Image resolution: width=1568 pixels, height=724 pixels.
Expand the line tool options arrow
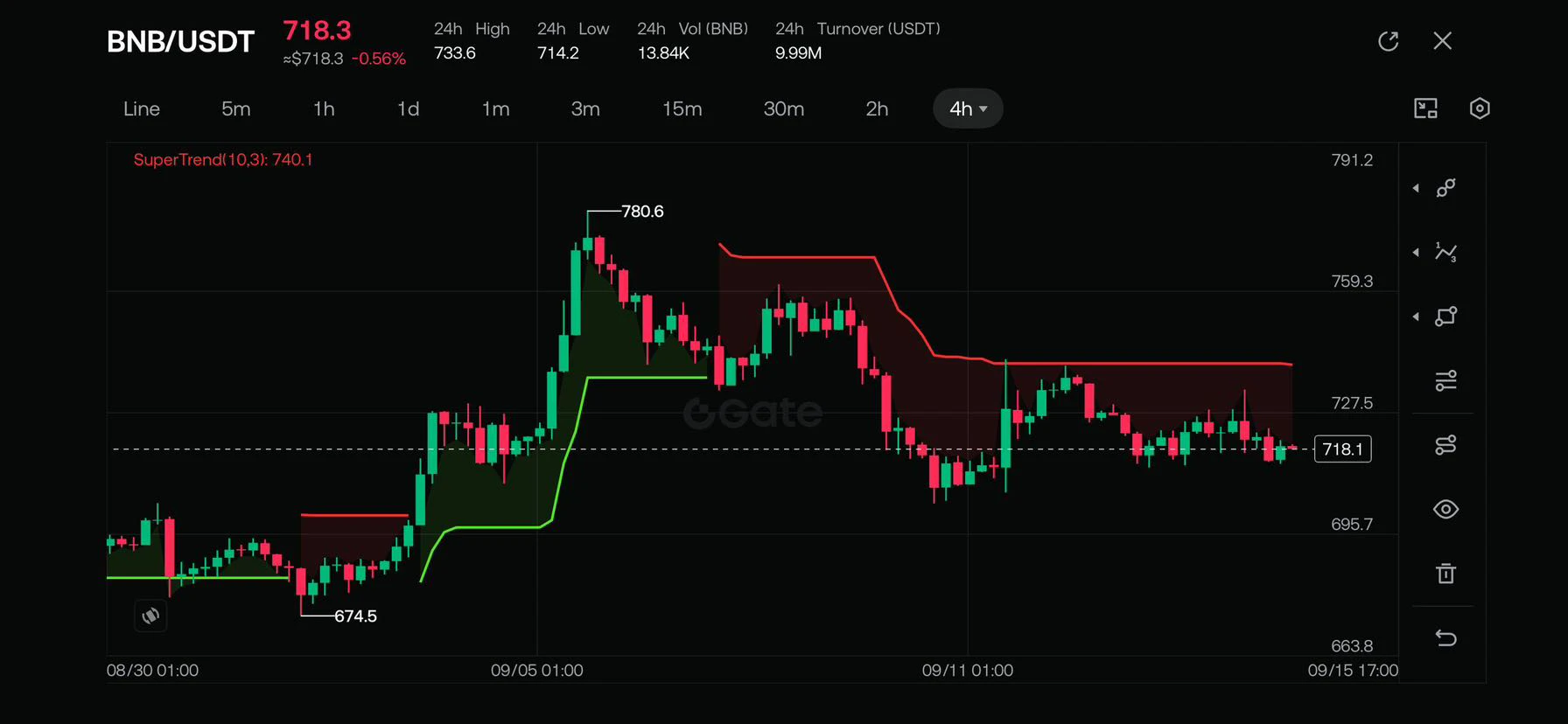tap(1417, 188)
